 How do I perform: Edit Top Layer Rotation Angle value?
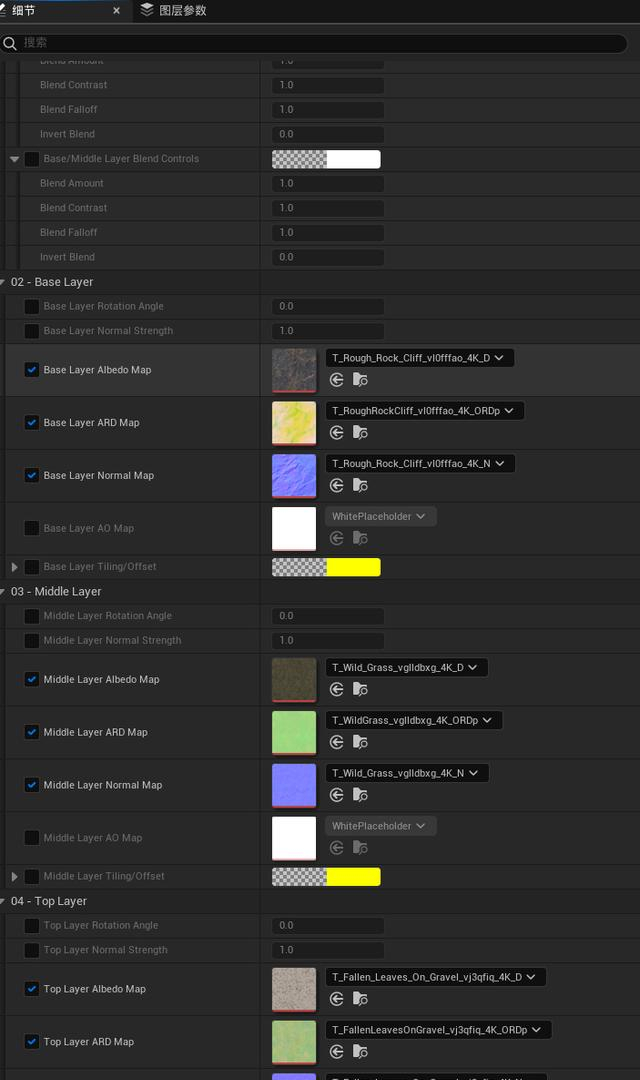(x=328, y=926)
